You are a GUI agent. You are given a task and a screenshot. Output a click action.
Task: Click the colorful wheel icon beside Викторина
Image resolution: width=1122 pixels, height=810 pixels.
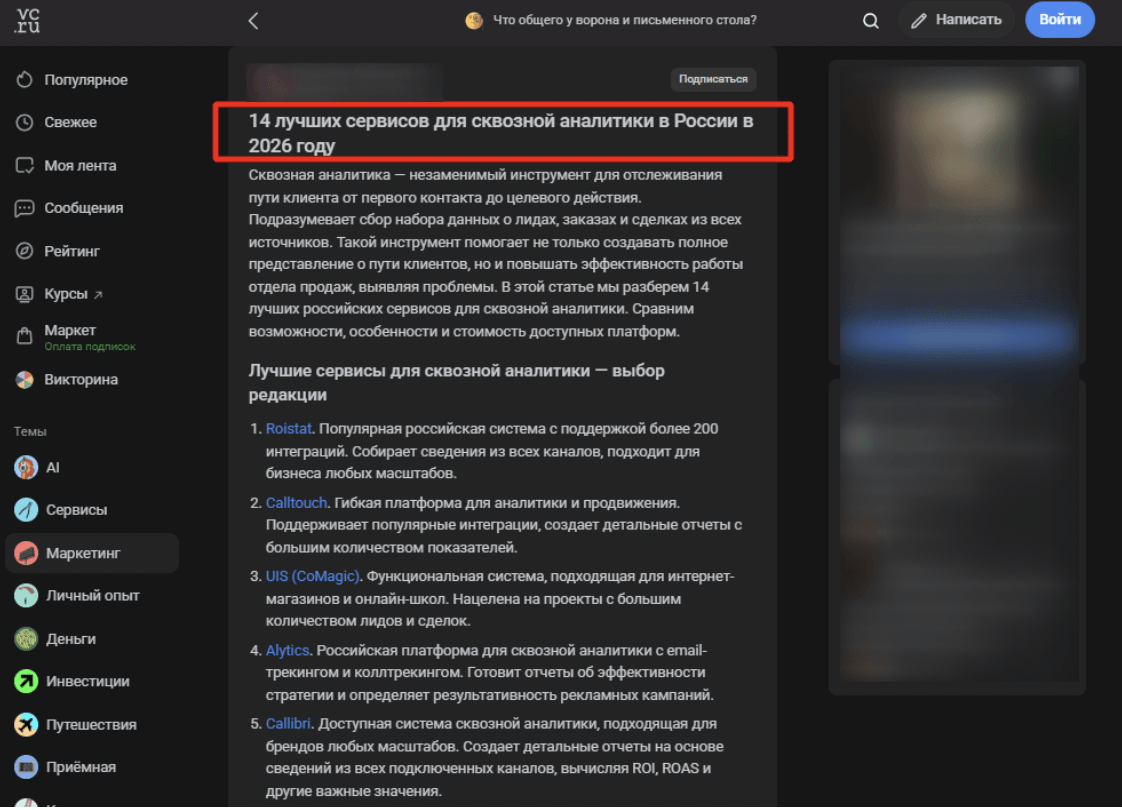[24, 380]
